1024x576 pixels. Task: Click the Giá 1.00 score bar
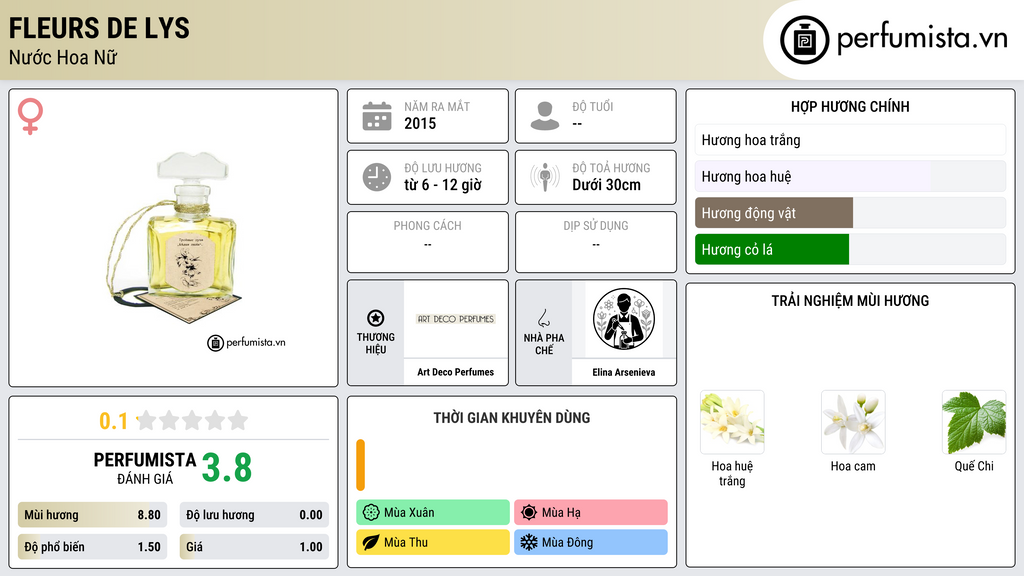coord(254,547)
